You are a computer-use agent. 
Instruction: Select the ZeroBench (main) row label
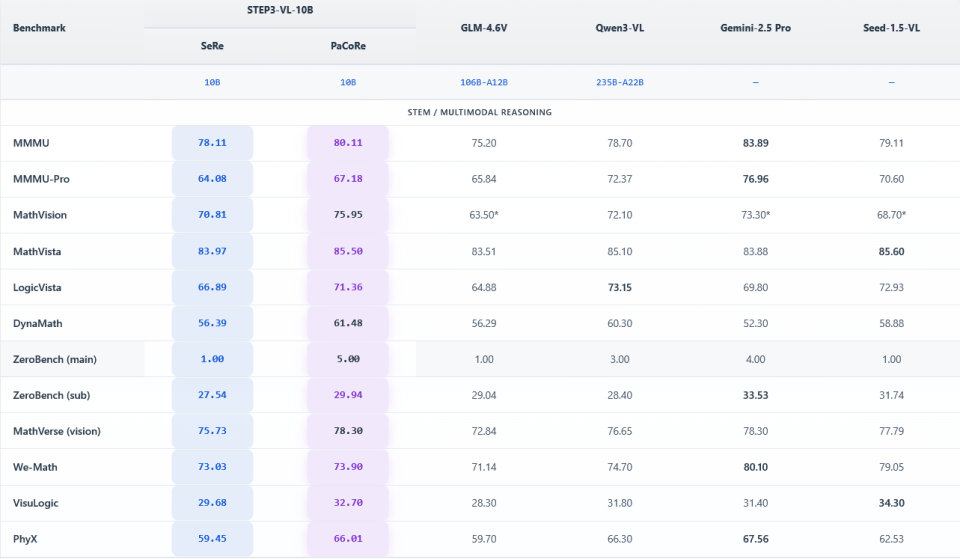pyautogui.click(x=54, y=359)
